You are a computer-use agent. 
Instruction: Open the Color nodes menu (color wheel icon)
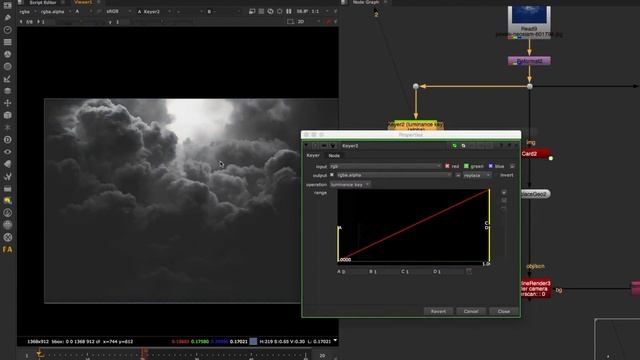[x=7, y=54]
